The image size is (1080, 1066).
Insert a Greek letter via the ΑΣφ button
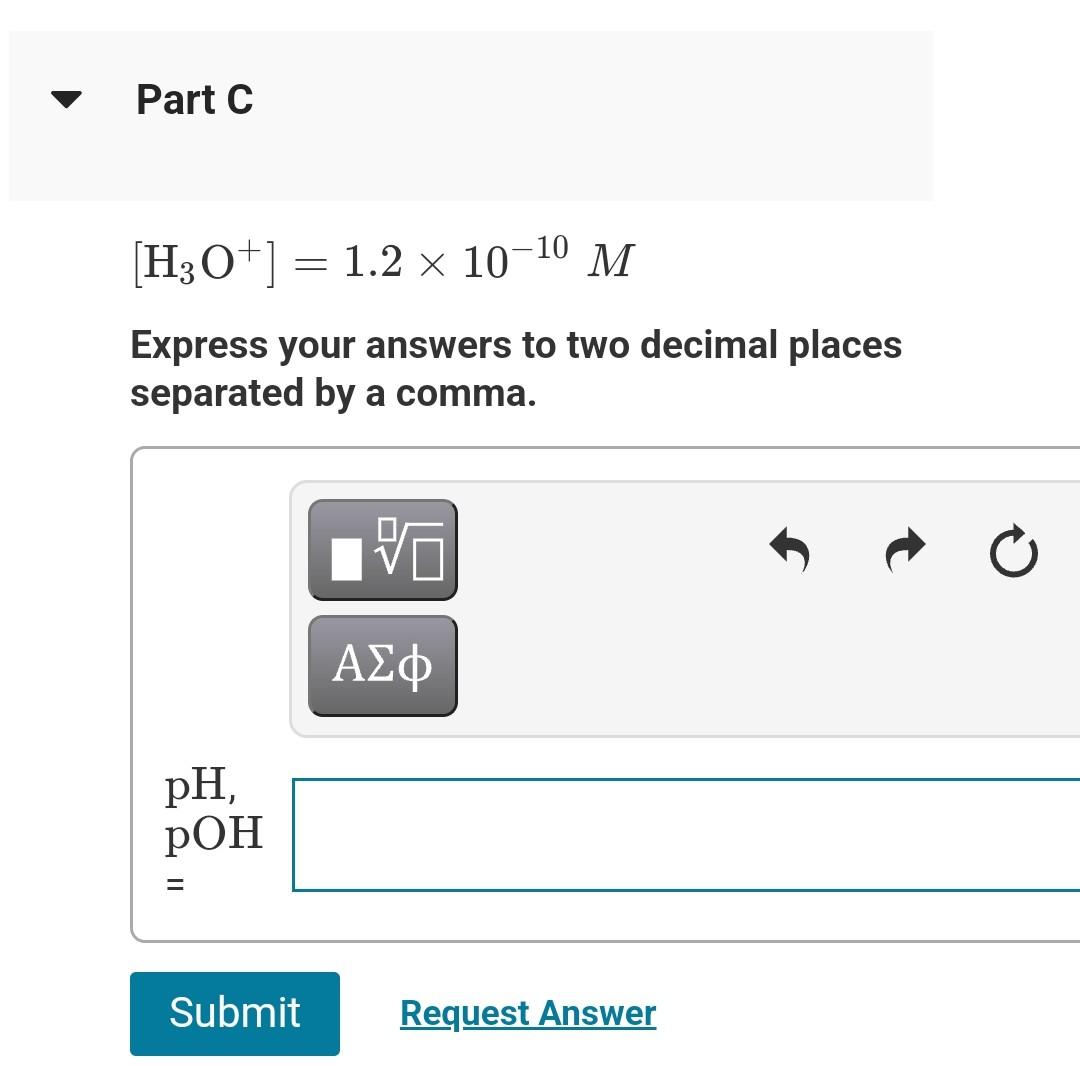tap(382, 664)
